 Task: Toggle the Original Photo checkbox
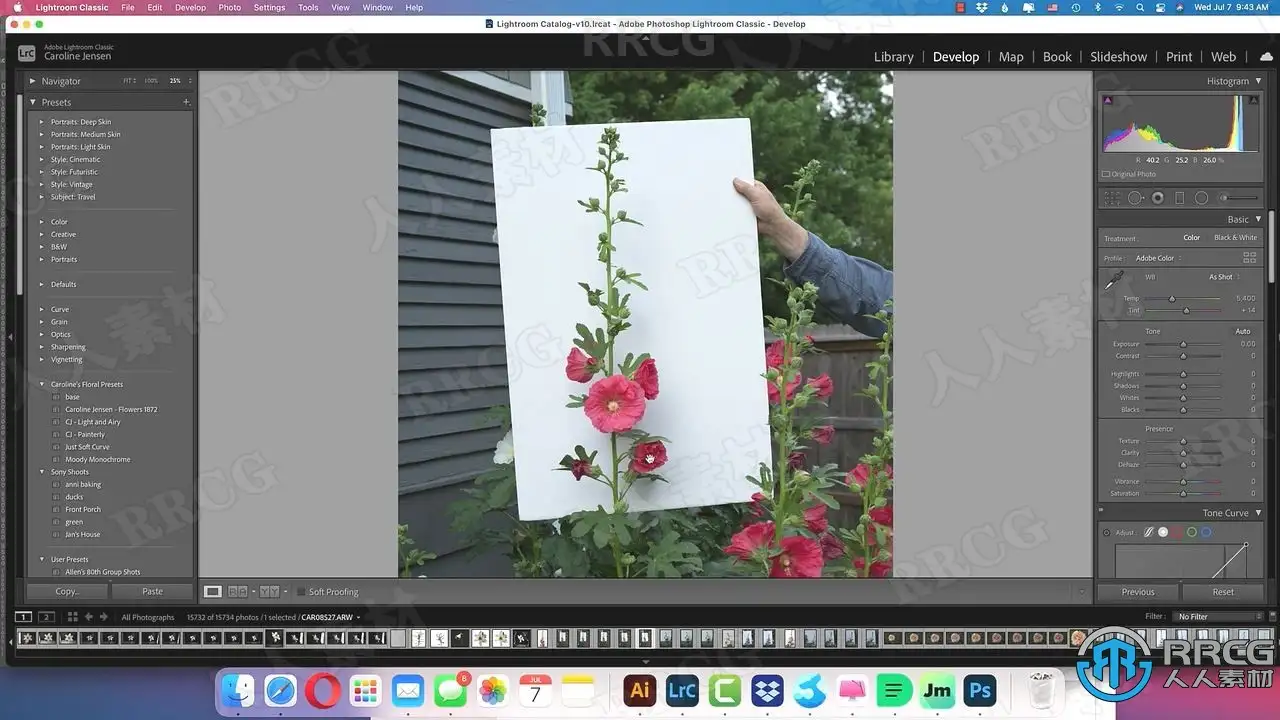[1106, 174]
